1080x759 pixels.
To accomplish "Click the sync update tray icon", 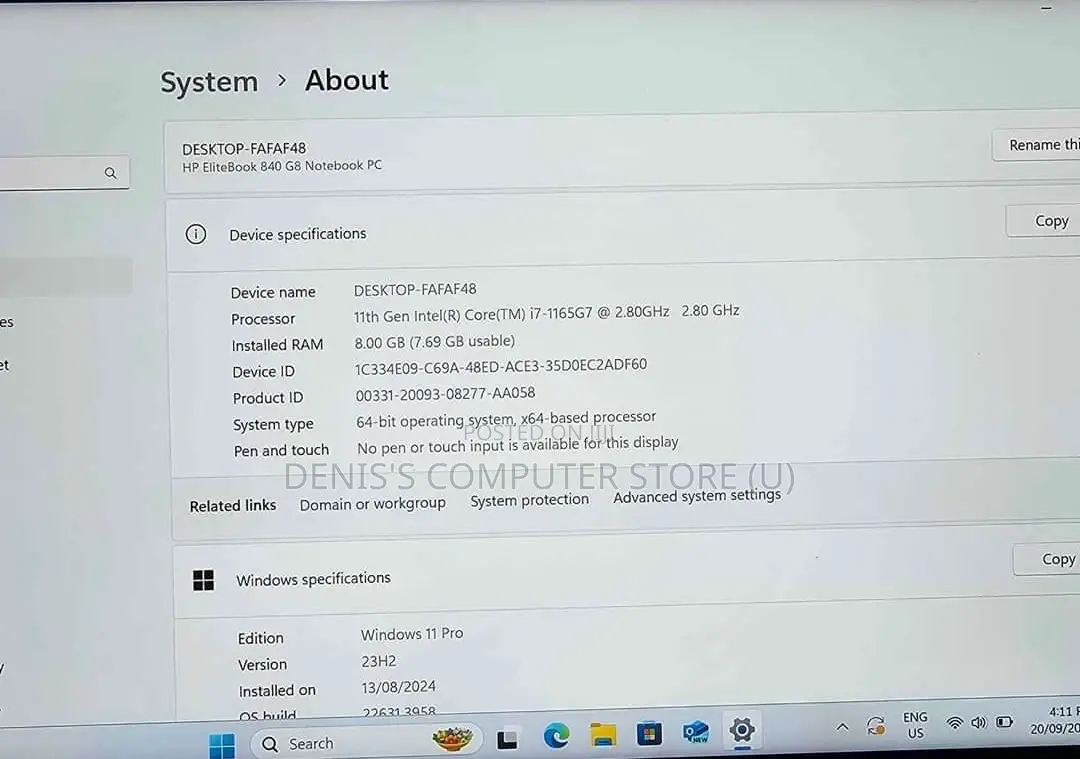I will click(875, 725).
